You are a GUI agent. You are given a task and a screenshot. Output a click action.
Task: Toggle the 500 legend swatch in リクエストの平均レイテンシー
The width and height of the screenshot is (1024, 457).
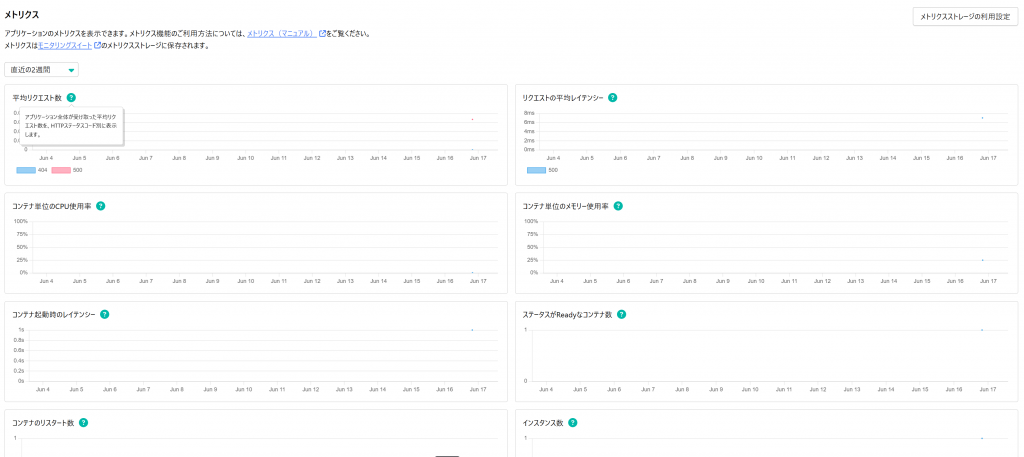pos(536,170)
